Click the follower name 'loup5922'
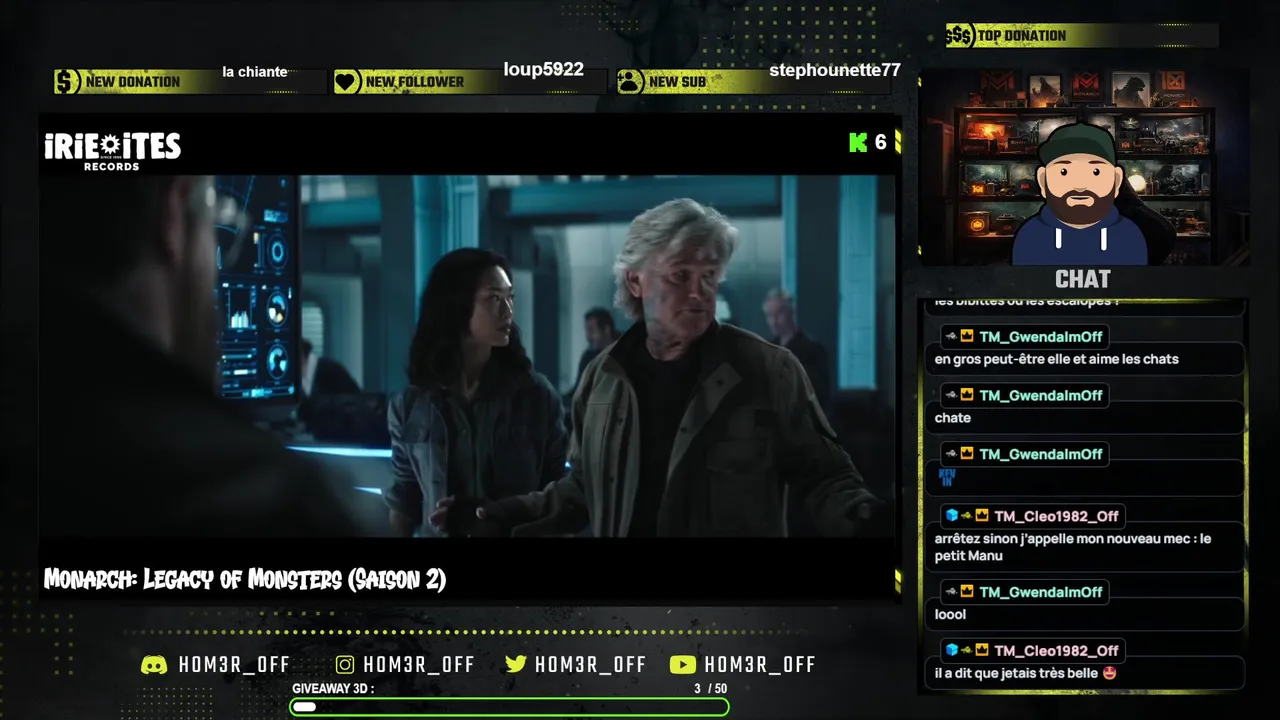The width and height of the screenshot is (1280, 720). 543,70
